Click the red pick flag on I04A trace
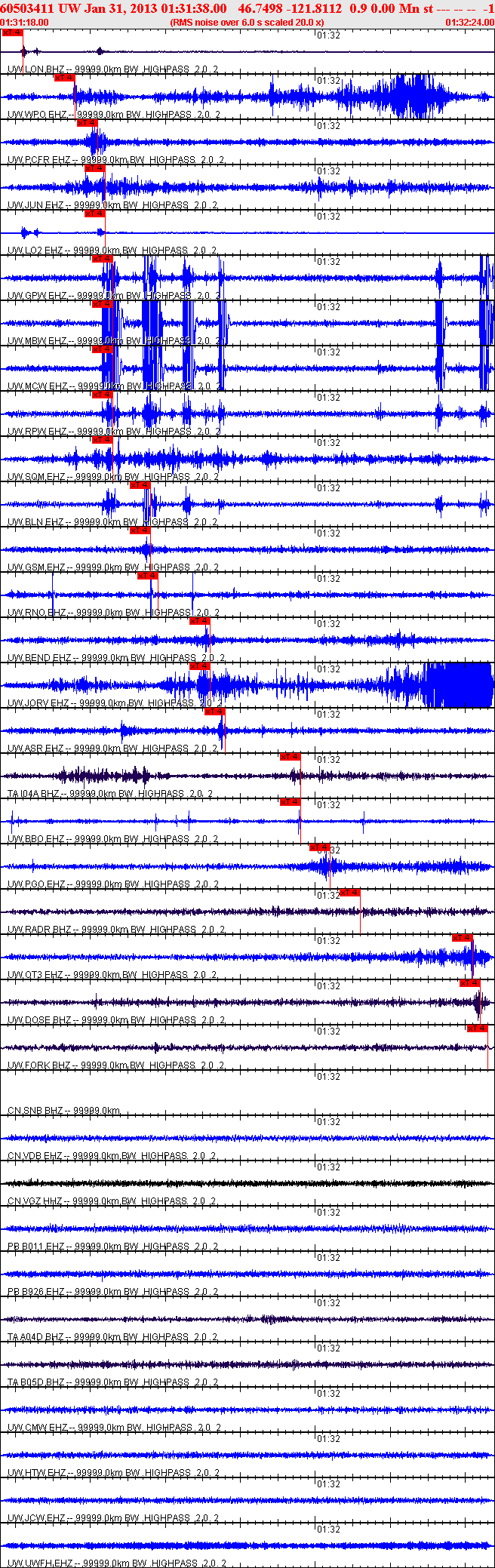Image resolution: width=495 pixels, height=1568 pixels. 291,757
